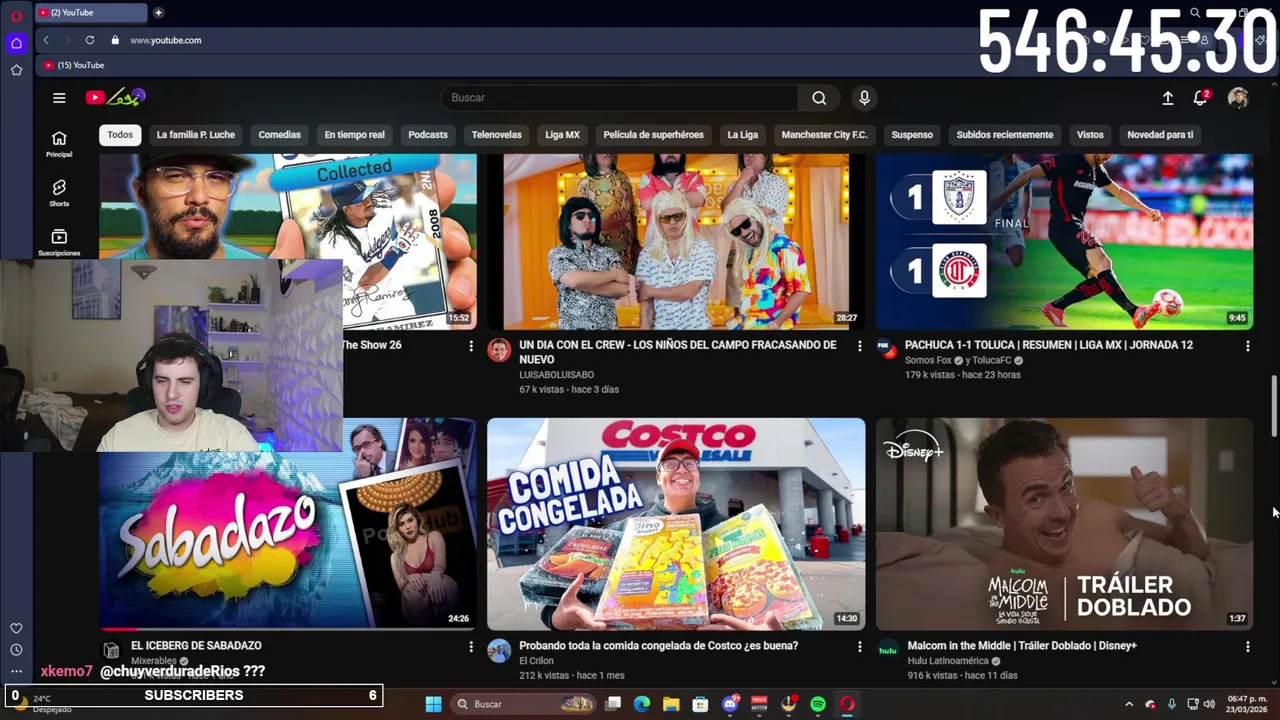Select the Liga MX filter chip
This screenshot has height=720, width=1280.
(562, 135)
